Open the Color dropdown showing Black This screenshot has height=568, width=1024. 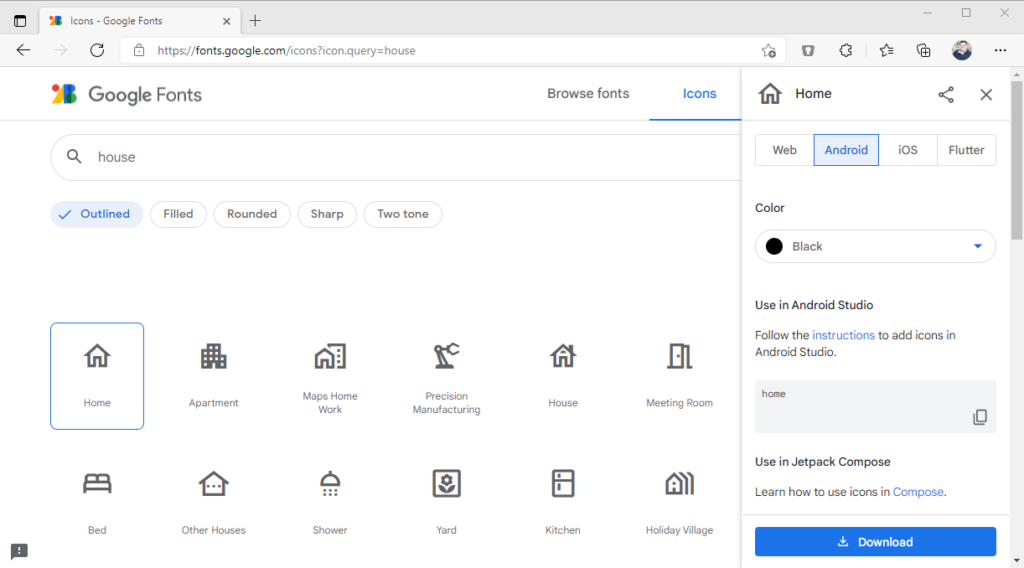[875, 246]
